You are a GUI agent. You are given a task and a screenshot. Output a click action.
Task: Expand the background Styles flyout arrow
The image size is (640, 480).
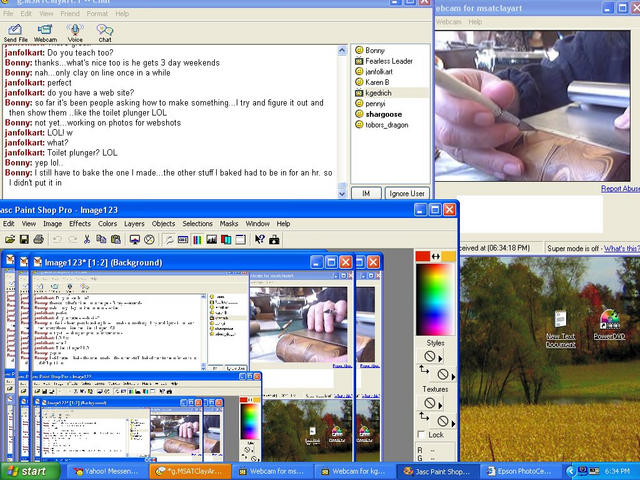click(453, 376)
